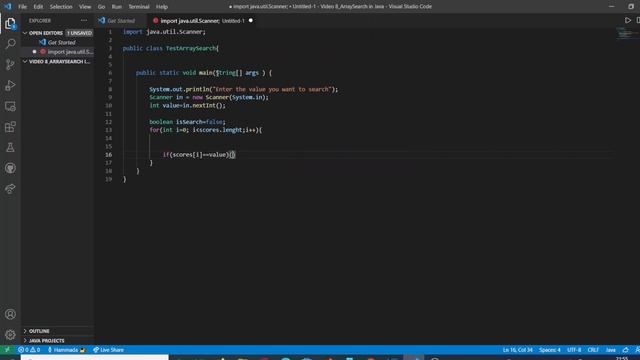Change language mode via Java
The image size is (640, 360).
tap(611, 350)
